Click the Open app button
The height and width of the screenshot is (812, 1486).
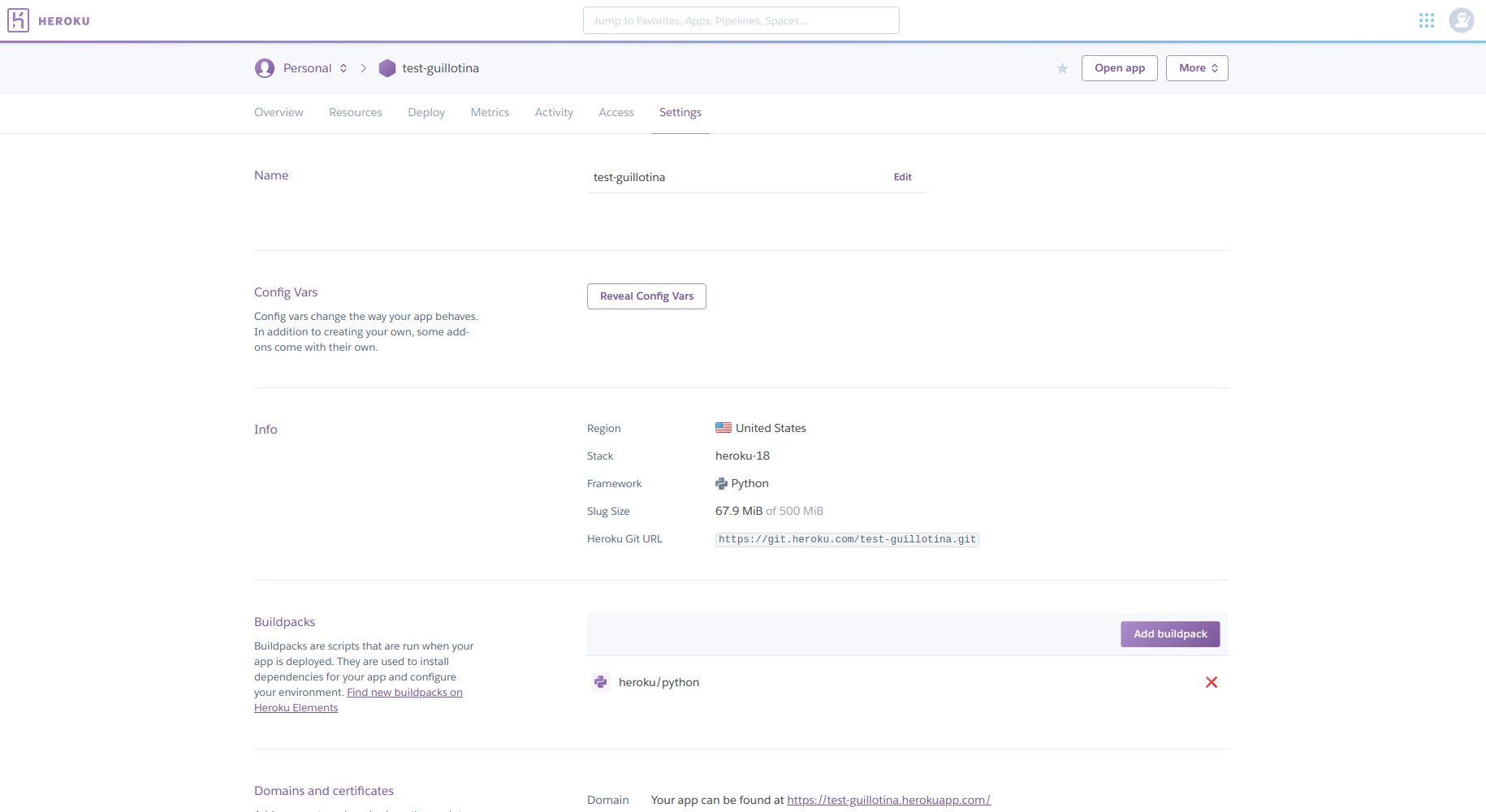coord(1120,68)
